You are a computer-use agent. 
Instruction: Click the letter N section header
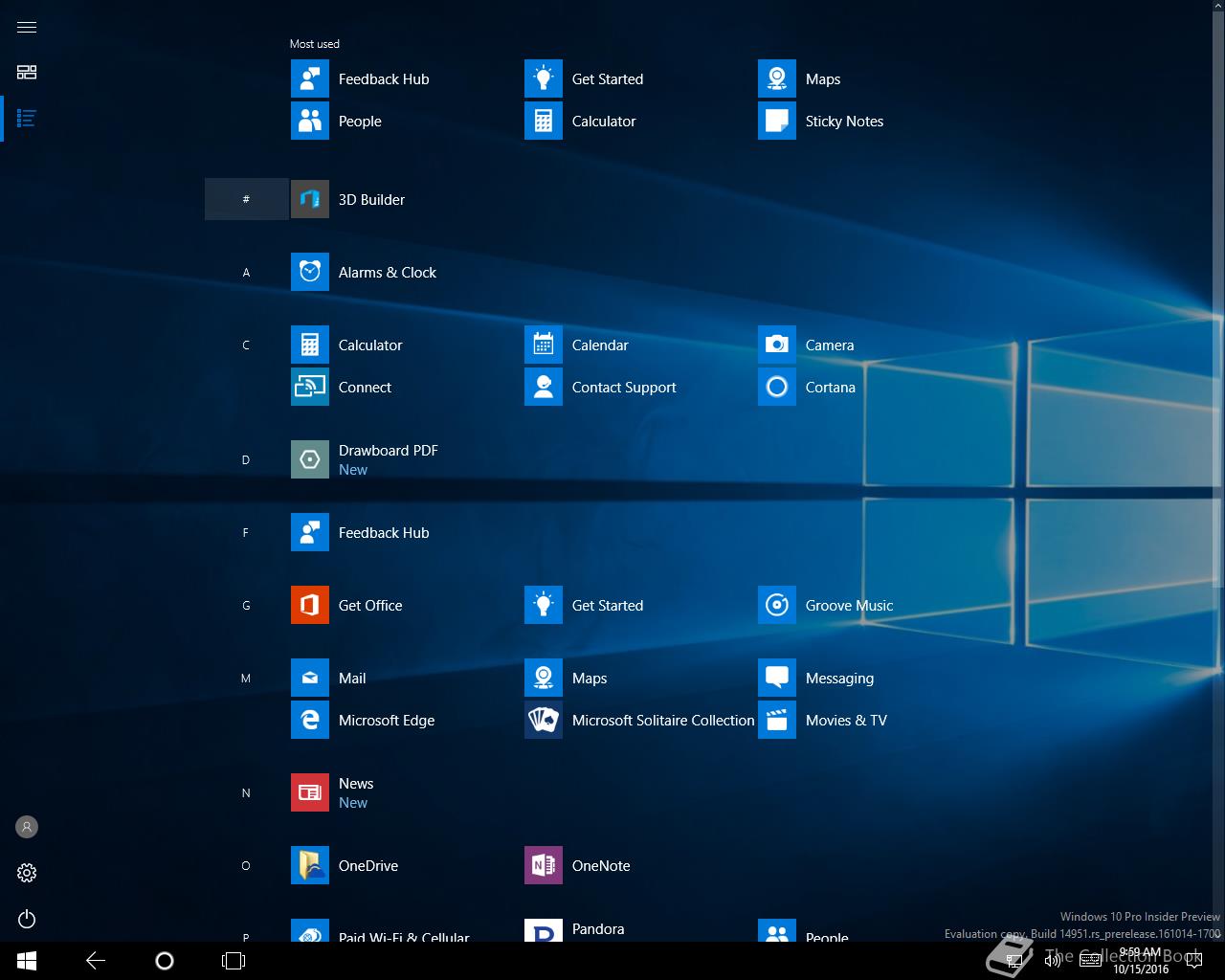click(x=246, y=792)
